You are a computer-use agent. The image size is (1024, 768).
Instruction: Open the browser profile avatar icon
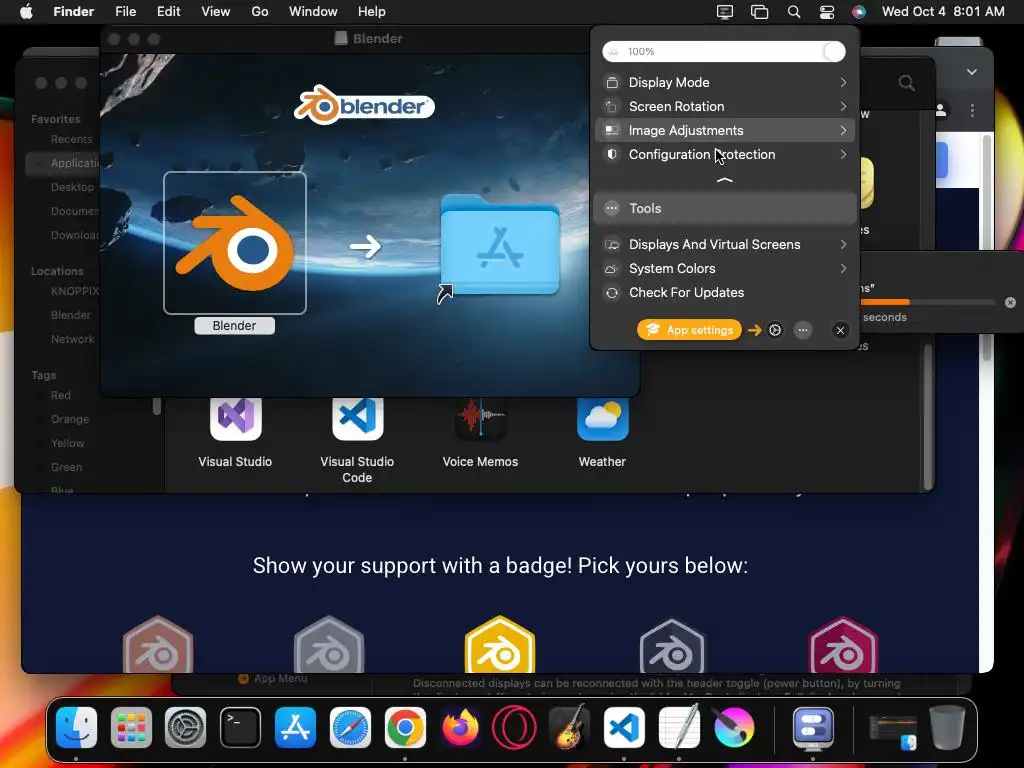[941, 110]
